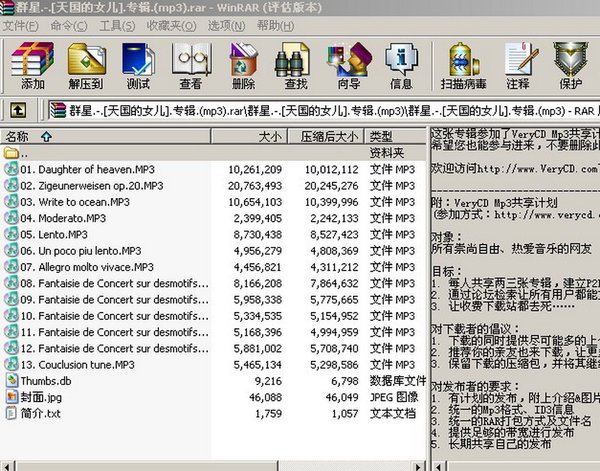Click the archive path address field
The width and height of the screenshot is (600, 471).
tap(323, 111)
